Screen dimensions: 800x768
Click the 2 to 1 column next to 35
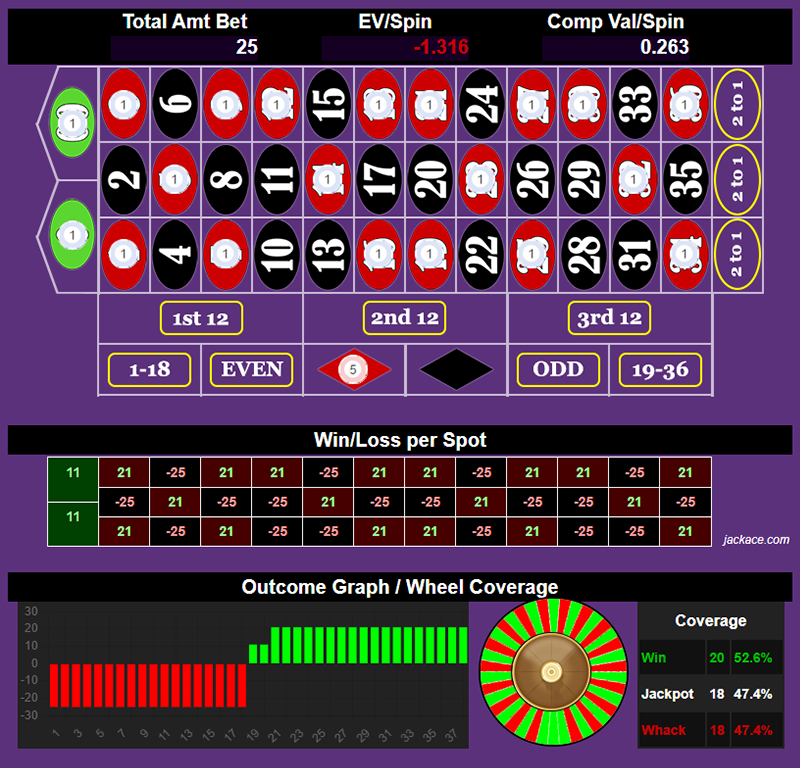click(x=737, y=179)
